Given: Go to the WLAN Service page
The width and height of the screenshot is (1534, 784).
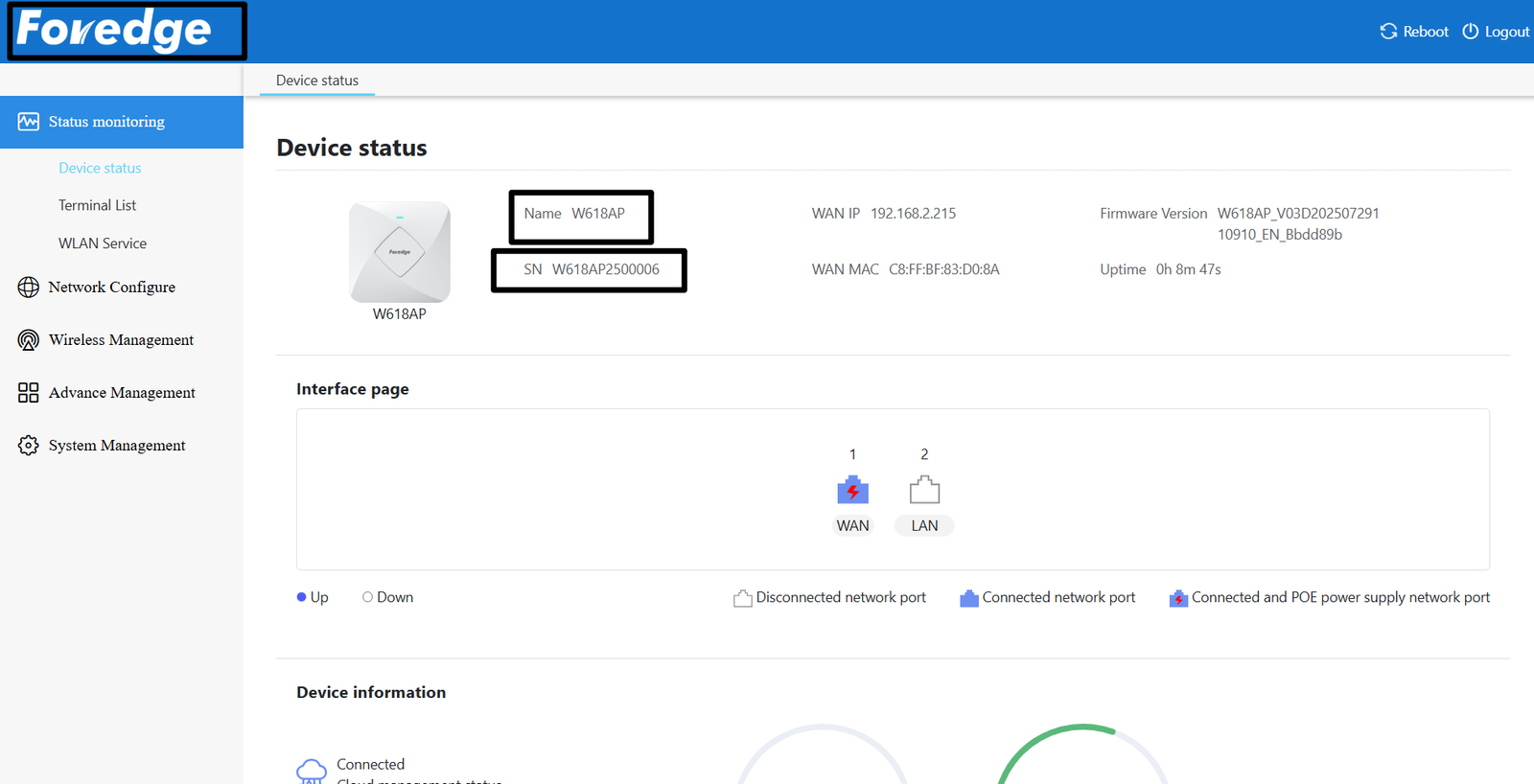Looking at the screenshot, I should [103, 243].
